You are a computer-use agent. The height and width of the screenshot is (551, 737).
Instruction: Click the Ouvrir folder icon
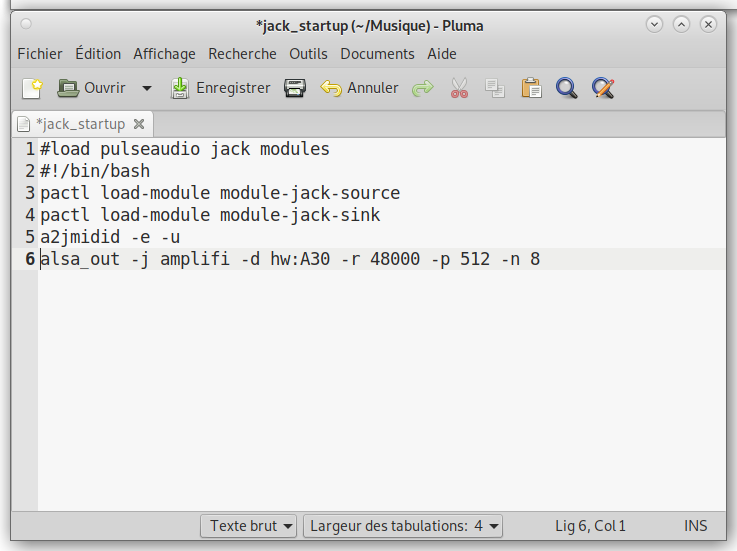click(68, 88)
